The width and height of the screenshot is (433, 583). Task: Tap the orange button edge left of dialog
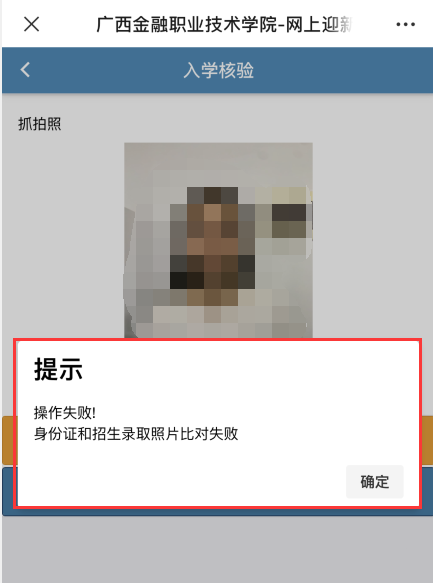tap(8, 441)
